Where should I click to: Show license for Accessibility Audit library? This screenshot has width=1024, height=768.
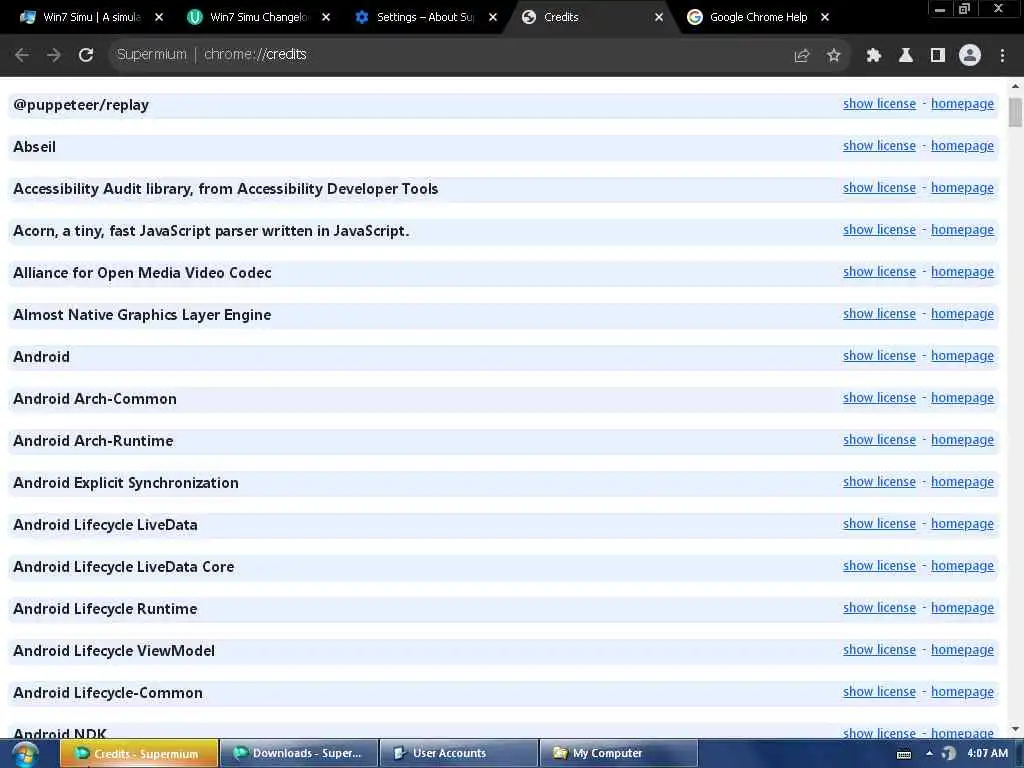pos(879,187)
